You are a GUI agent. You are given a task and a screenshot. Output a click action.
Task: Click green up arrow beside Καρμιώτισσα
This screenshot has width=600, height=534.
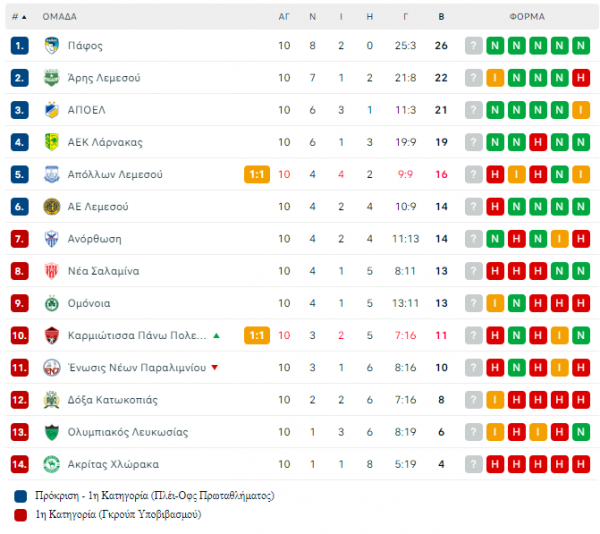[216, 335]
